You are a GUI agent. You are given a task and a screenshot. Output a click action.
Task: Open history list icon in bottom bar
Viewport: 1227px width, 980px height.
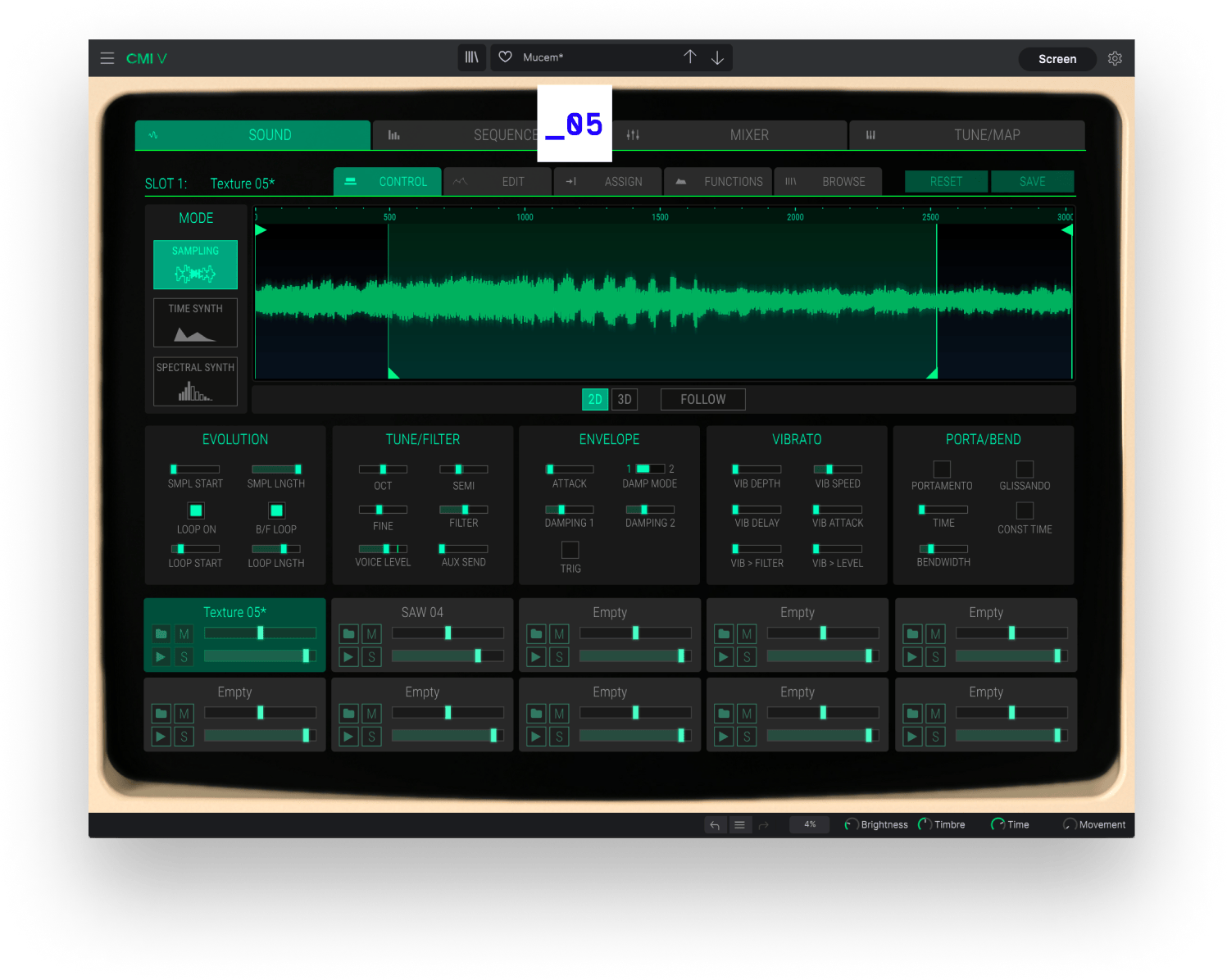pos(739,825)
